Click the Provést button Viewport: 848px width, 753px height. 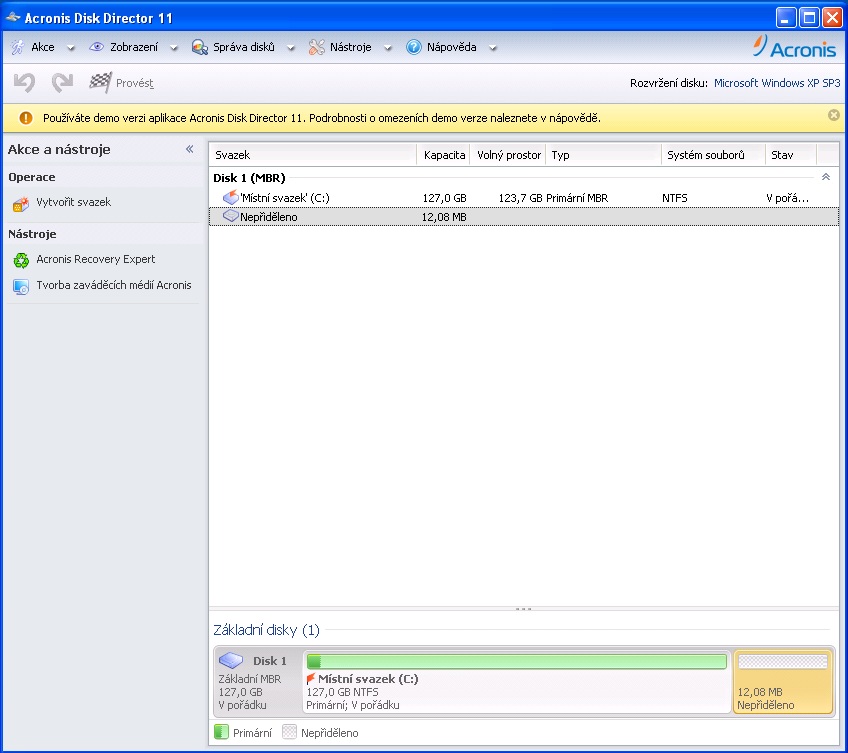pos(122,83)
